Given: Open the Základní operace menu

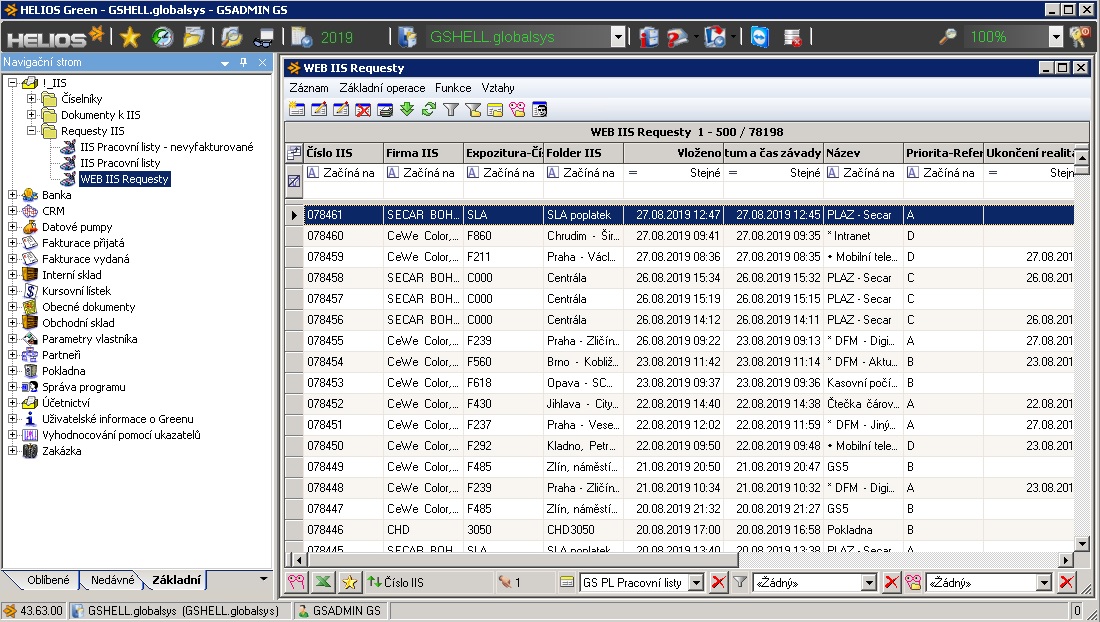Looking at the screenshot, I should 382,88.
